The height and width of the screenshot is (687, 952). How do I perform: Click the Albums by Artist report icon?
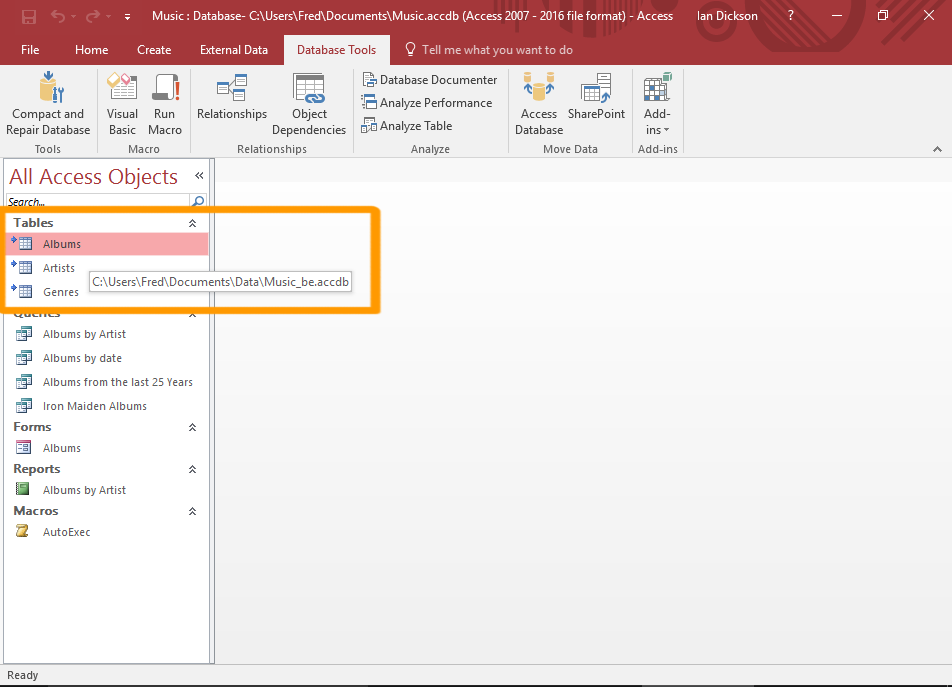tap(22, 489)
